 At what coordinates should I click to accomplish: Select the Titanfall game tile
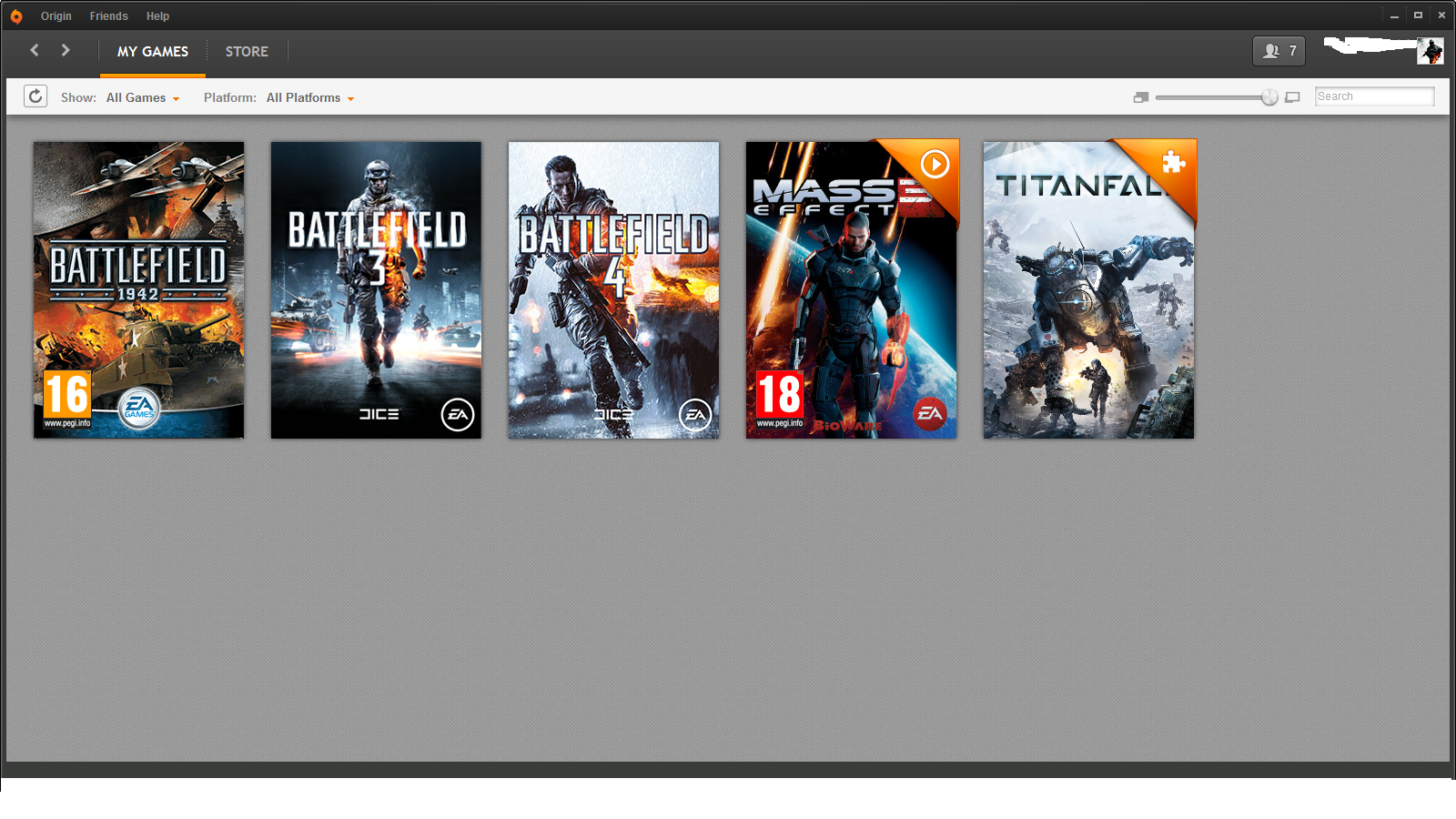(x=1089, y=289)
